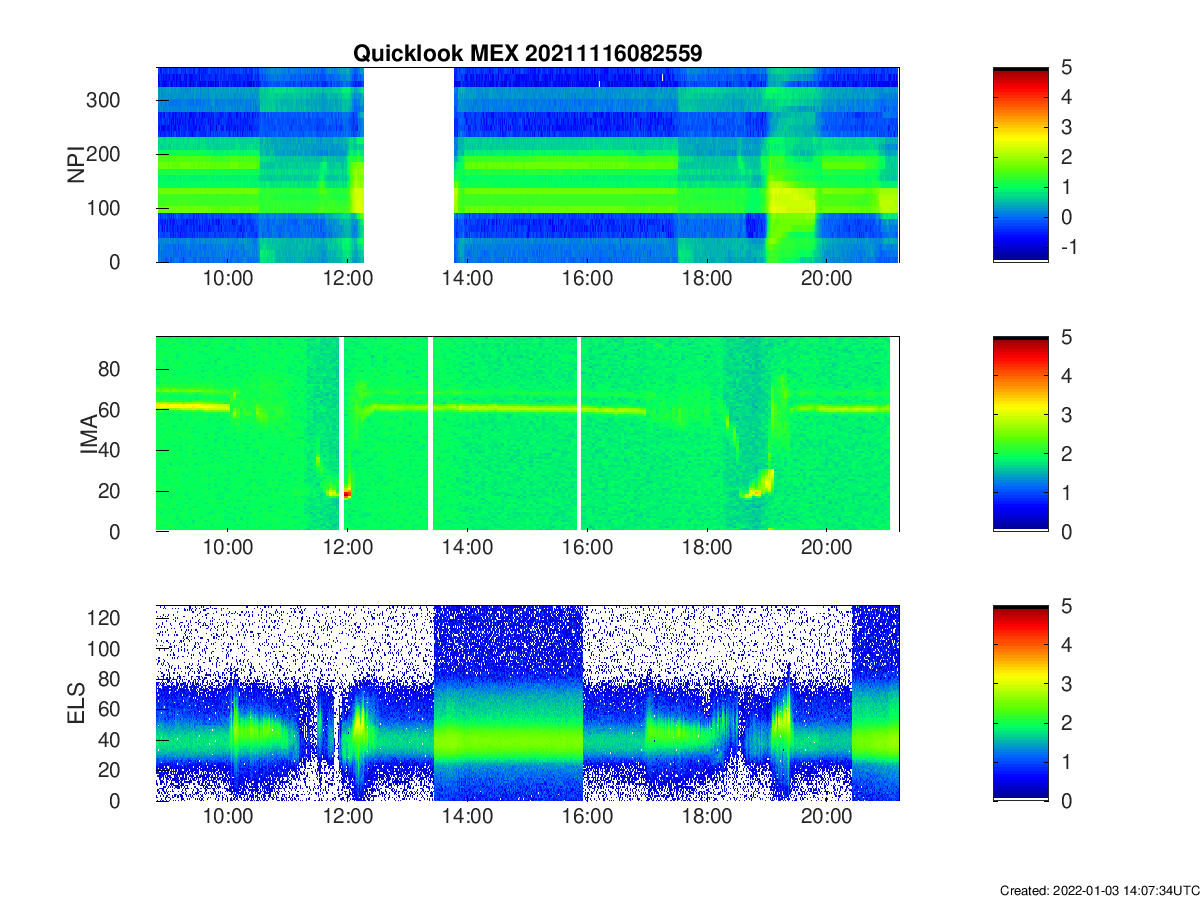Click the '20:00' tick under ELS plot

pos(826,819)
